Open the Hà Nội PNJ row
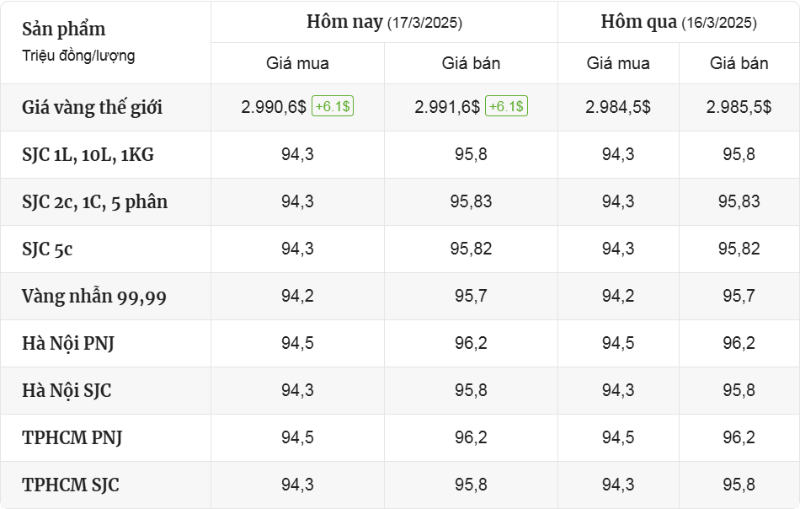The height and width of the screenshot is (509, 800). pos(400,343)
